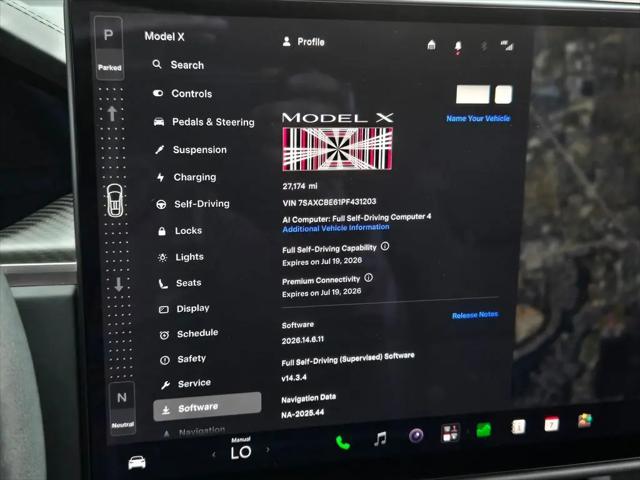Tap the Model X abstract vehicle image
The height and width of the screenshot is (480, 640).
click(x=338, y=149)
